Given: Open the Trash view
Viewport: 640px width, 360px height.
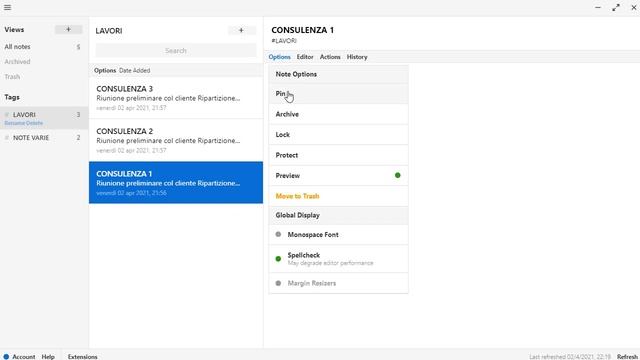Looking at the screenshot, I should [12, 77].
